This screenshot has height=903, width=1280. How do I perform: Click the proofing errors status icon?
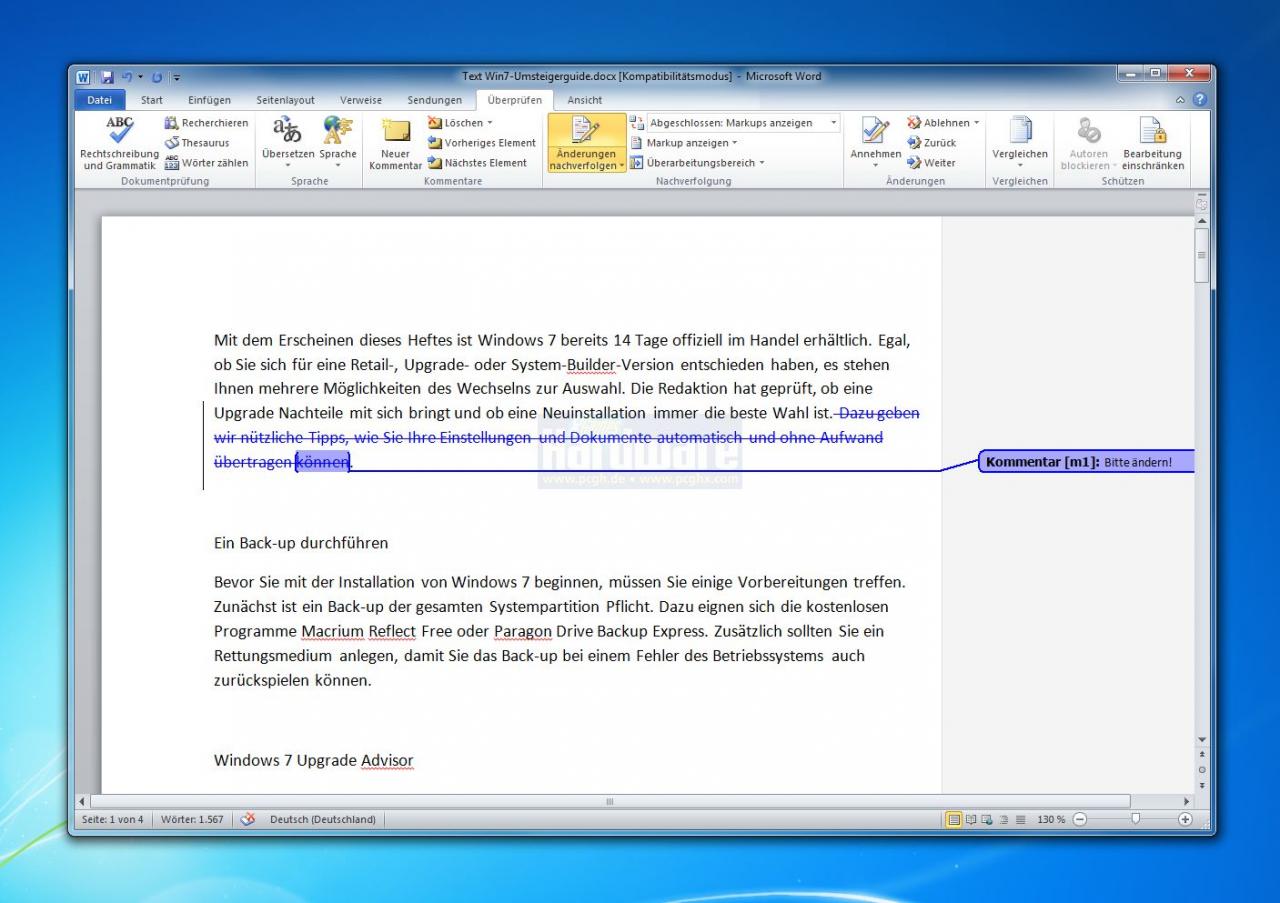coord(247,819)
